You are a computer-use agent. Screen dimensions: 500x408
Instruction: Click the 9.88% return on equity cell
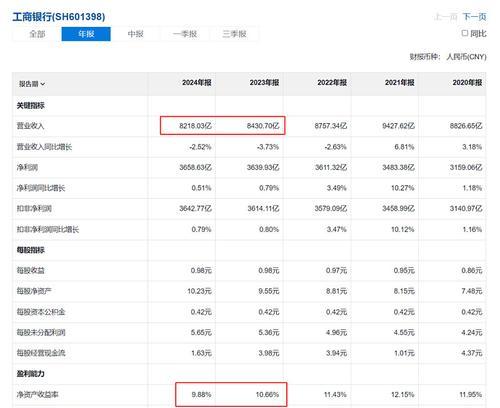[x=201, y=395]
